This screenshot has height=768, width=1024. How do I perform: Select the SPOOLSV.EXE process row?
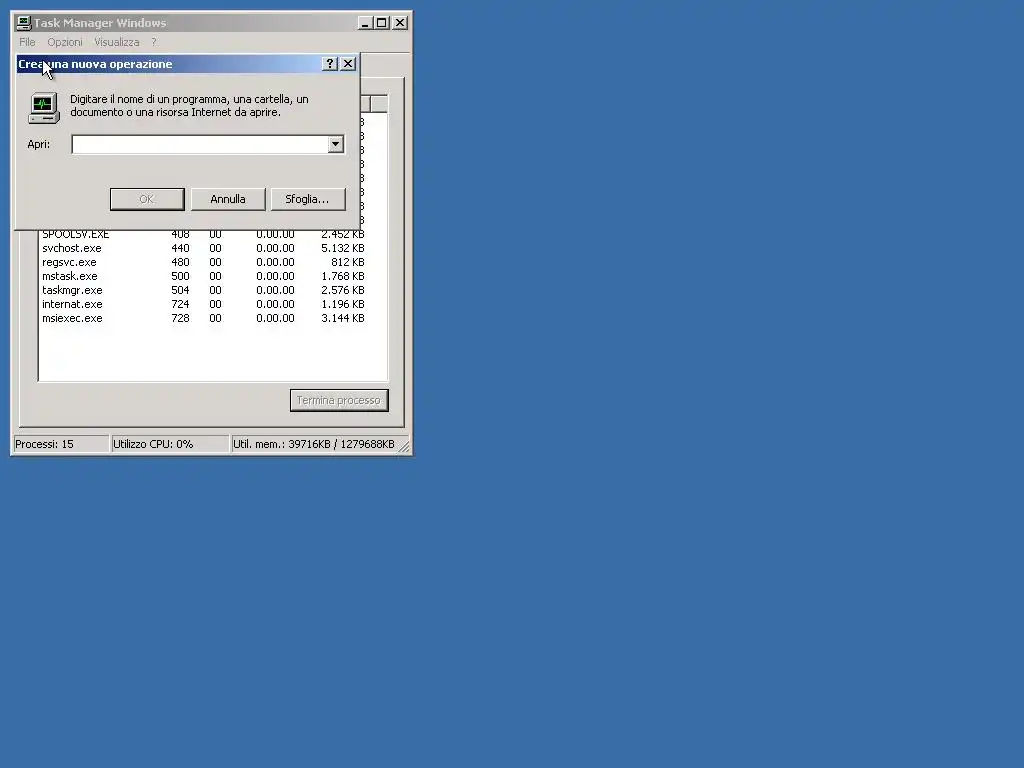coord(203,234)
